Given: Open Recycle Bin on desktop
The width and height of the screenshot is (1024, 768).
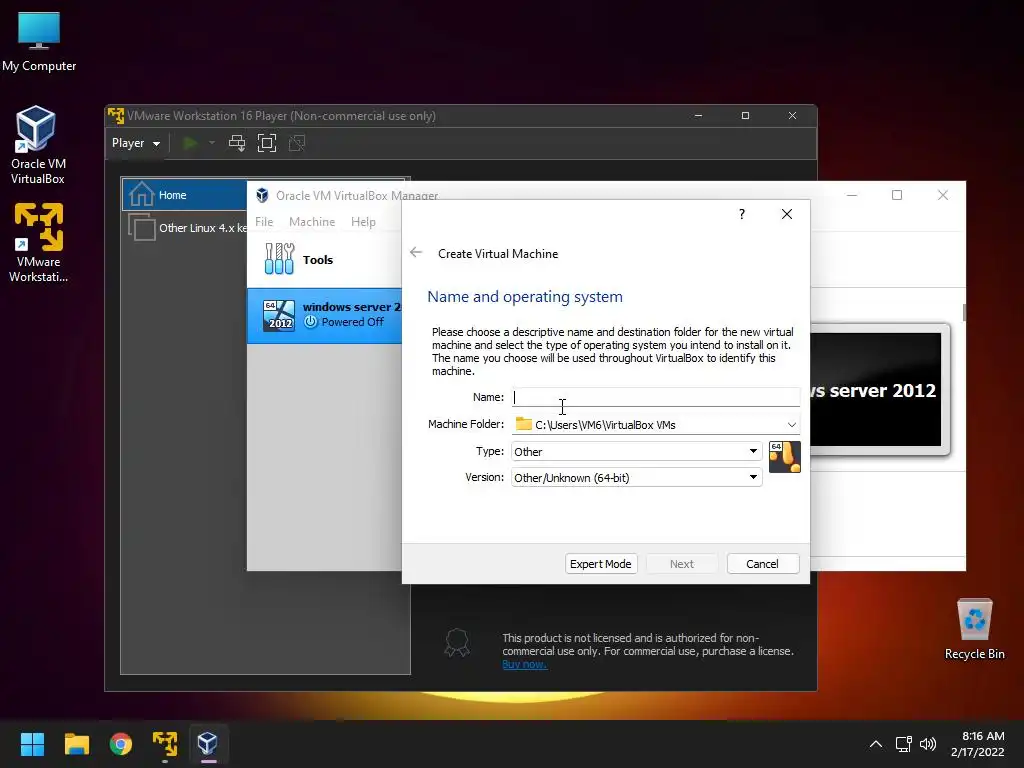Looking at the screenshot, I should click(974, 629).
